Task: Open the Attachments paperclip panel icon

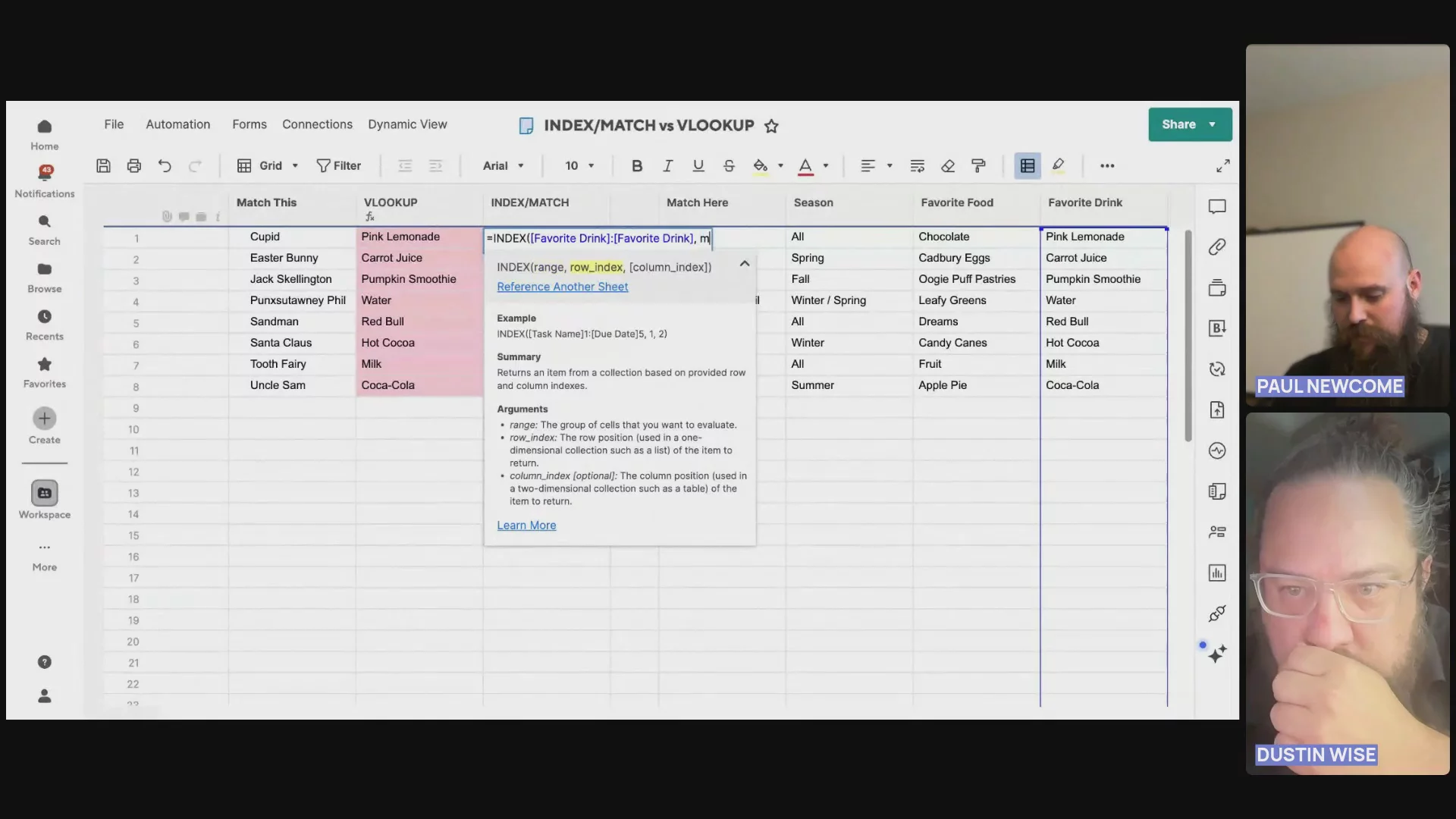Action: pyautogui.click(x=1217, y=247)
